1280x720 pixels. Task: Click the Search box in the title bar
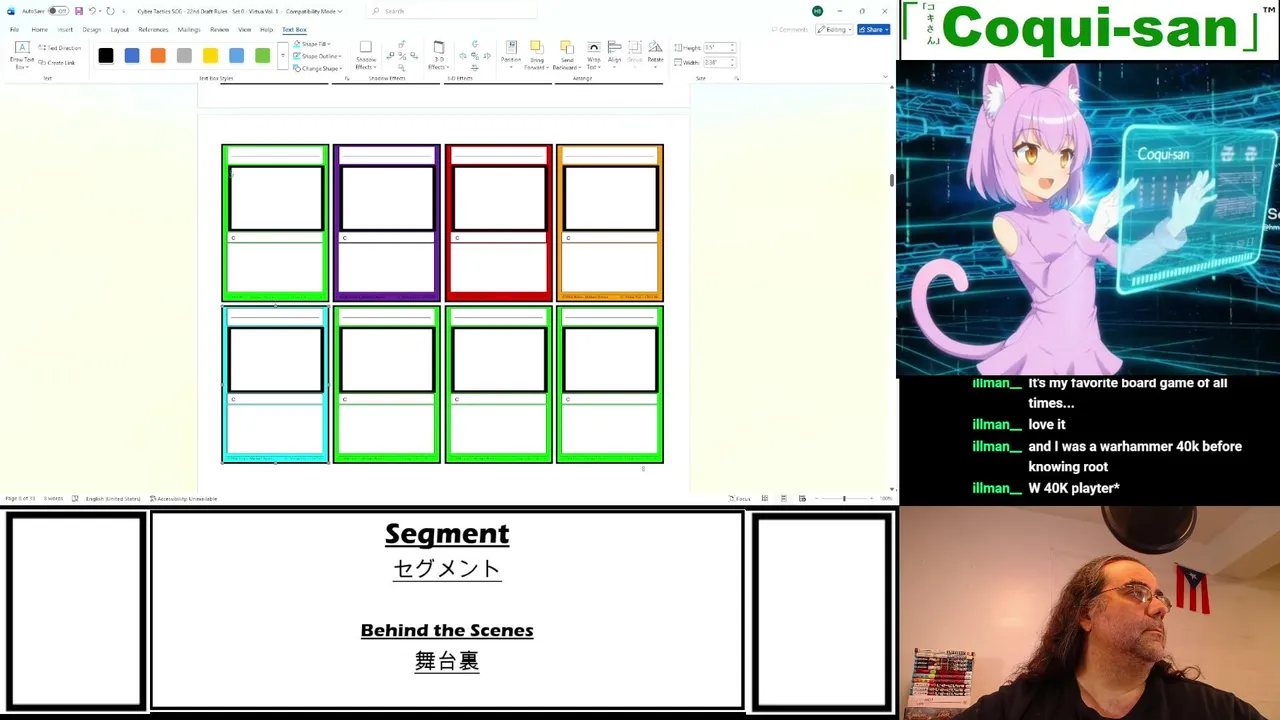pyautogui.click(x=452, y=11)
